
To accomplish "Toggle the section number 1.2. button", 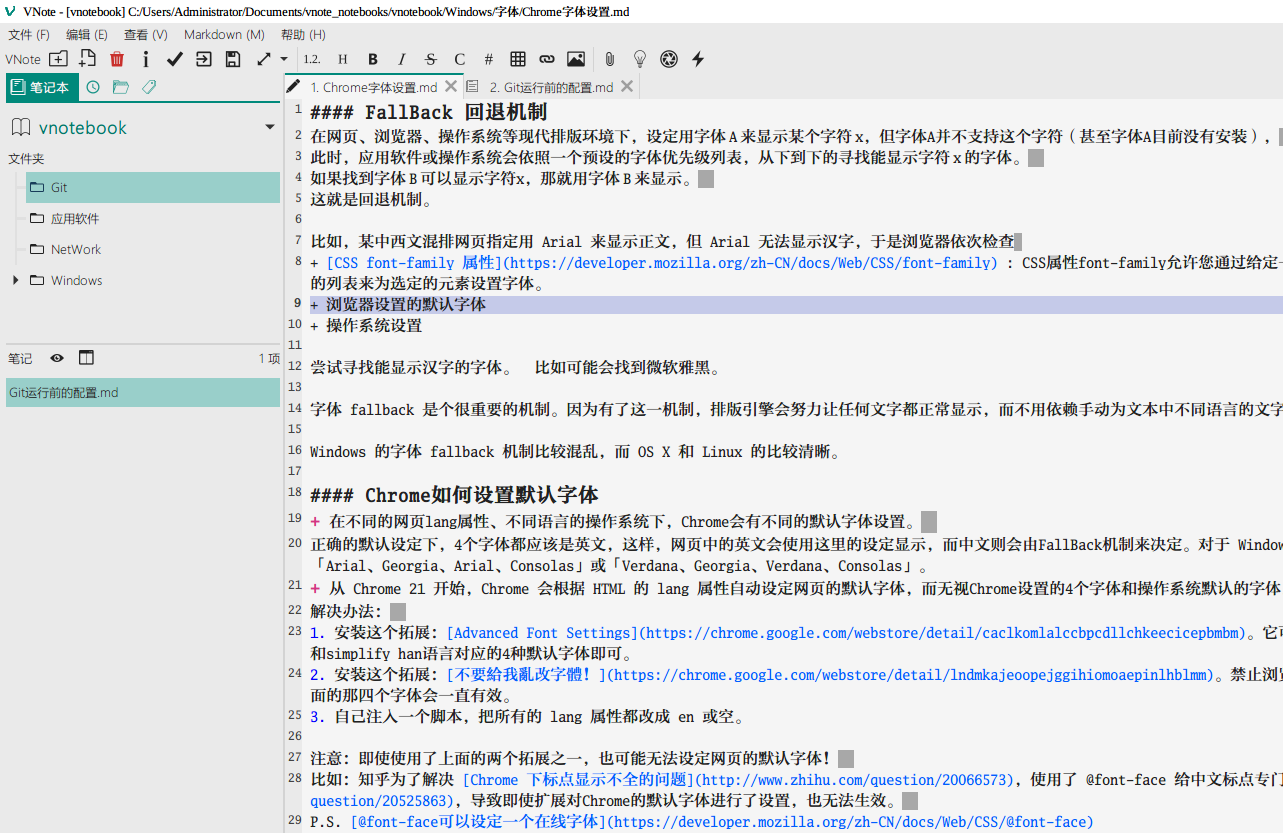I will click(312, 59).
